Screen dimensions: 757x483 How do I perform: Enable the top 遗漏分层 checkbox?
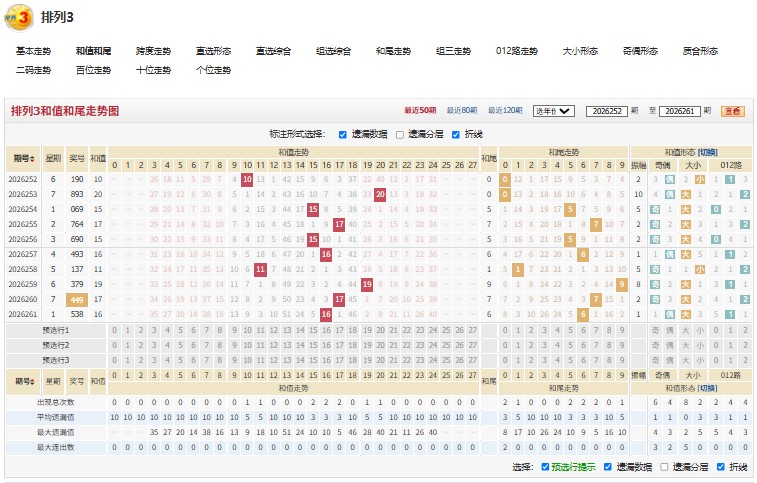coord(400,135)
